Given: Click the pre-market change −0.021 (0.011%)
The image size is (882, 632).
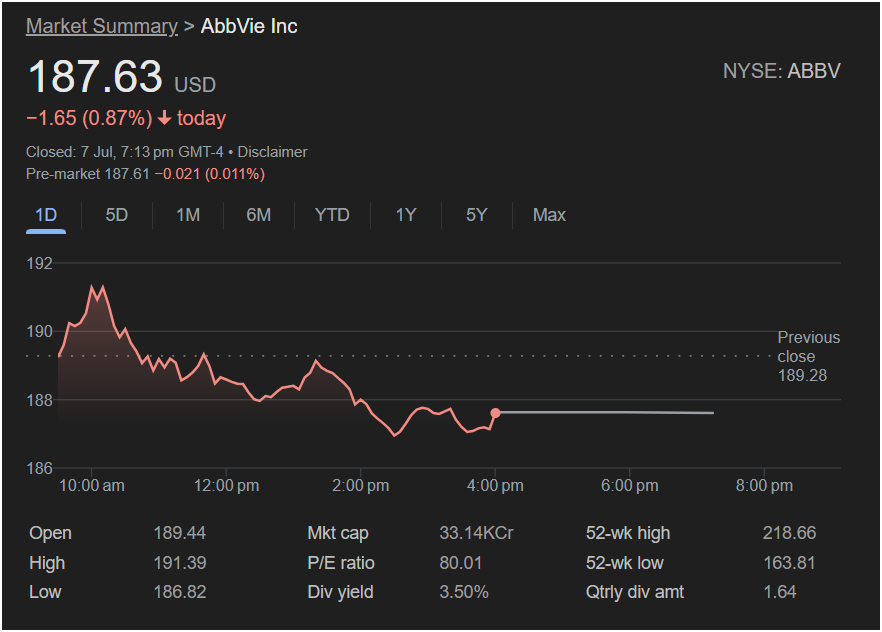Looking at the screenshot, I should click(210, 174).
